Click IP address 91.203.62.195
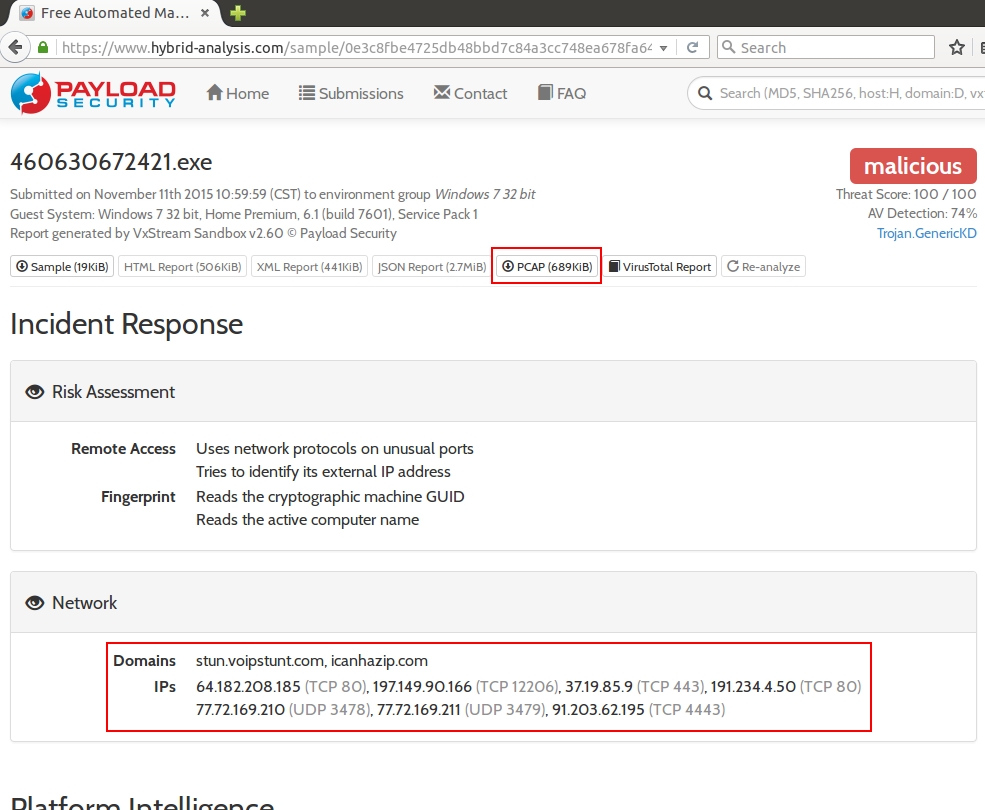Viewport: 985px width, 810px height. coord(598,709)
